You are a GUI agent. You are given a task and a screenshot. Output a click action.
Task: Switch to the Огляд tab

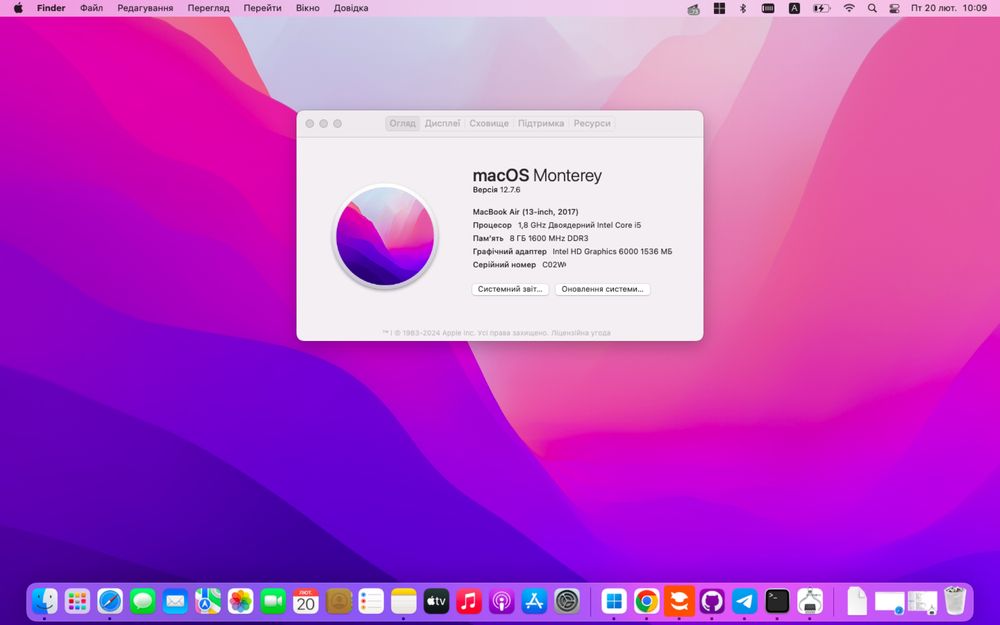tap(402, 123)
